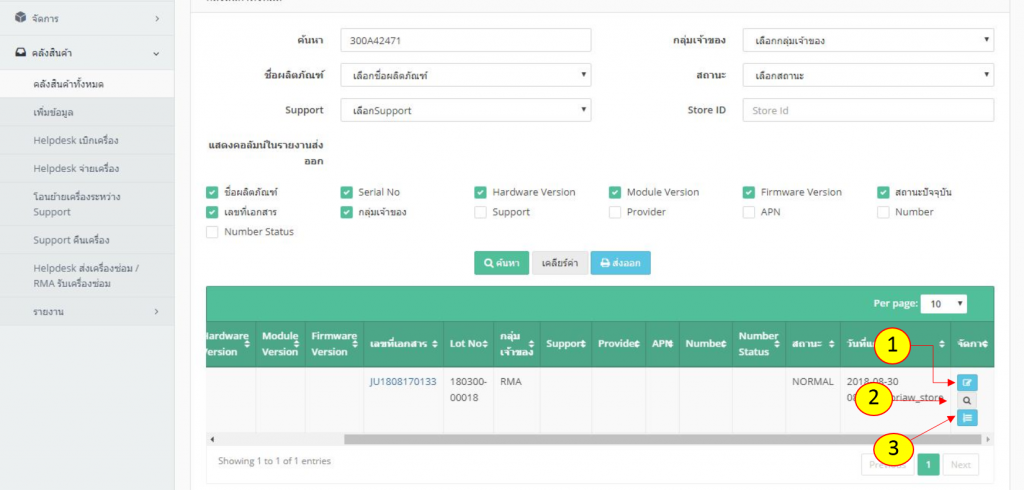Click the left arrow of the table's horizontal scrollbar
Viewport: 1024px width, 490px height.
(212, 439)
